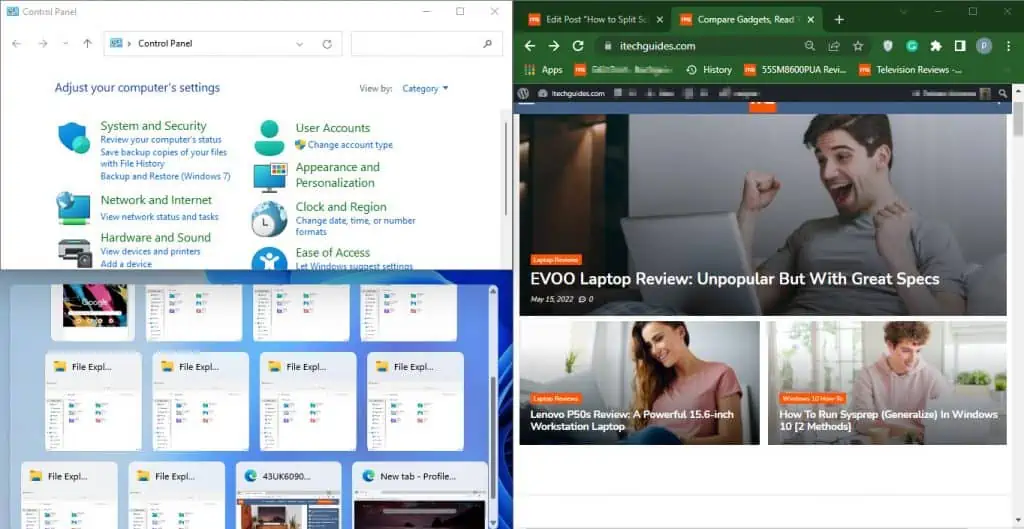The width and height of the screenshot is (1024, 529).
Task: Open 55SM8600PUA Review bookmark
Action: 795,69
